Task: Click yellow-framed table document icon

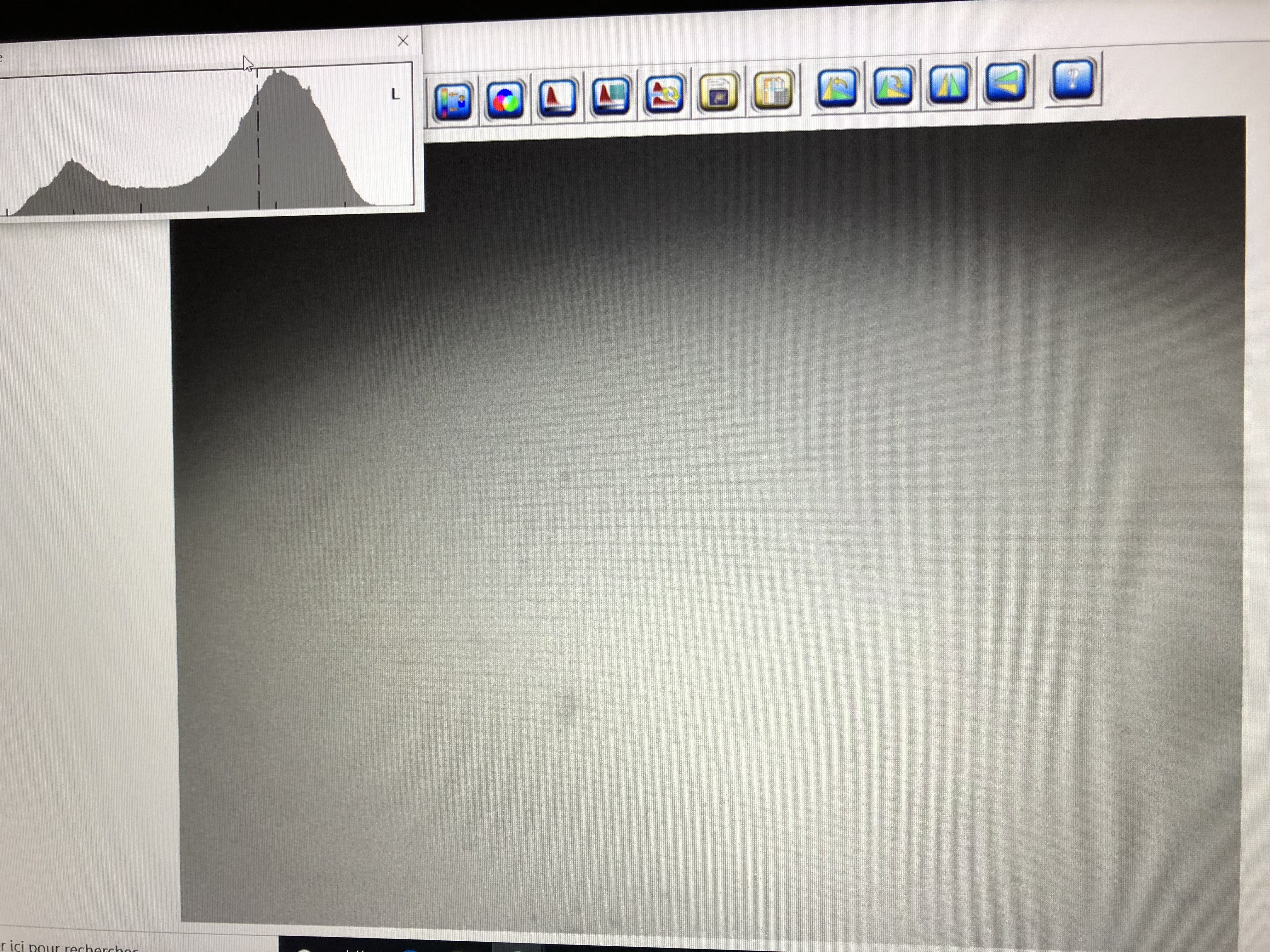Action: (773, 90)
